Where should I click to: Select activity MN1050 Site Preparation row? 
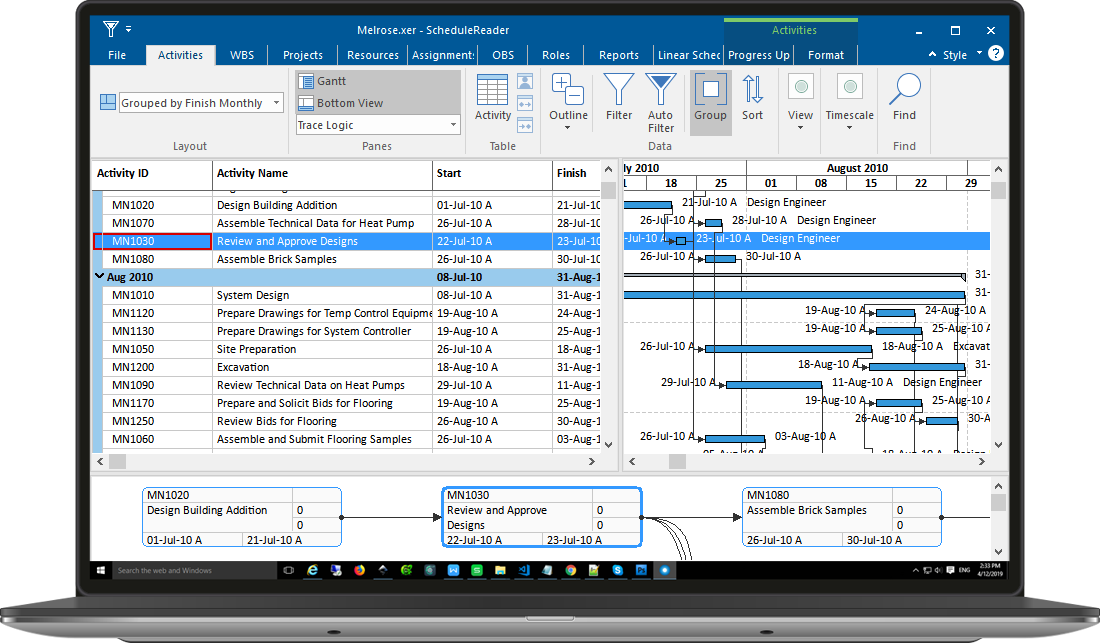click(256, 349)
